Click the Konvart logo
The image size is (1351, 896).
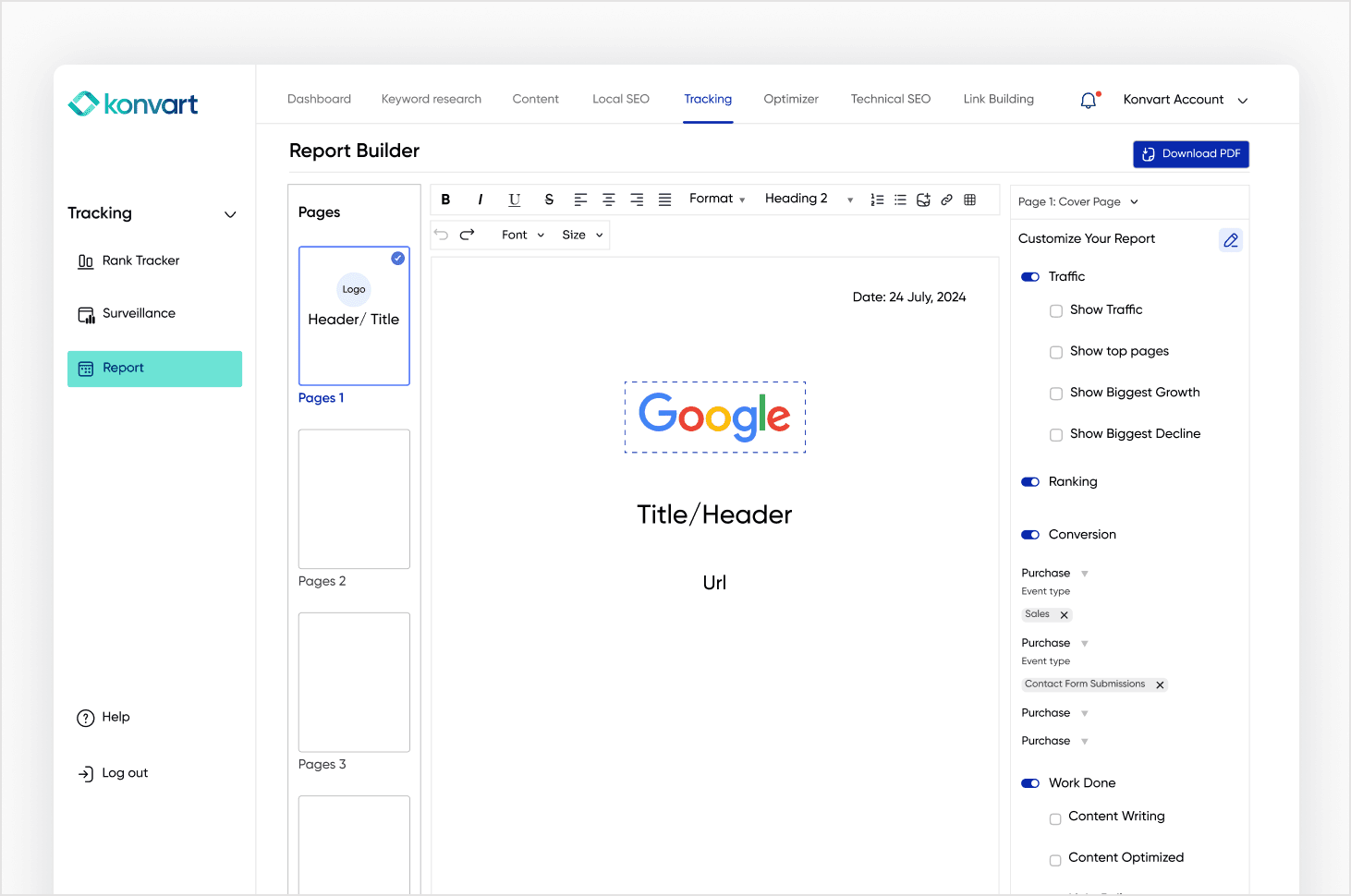133,103
